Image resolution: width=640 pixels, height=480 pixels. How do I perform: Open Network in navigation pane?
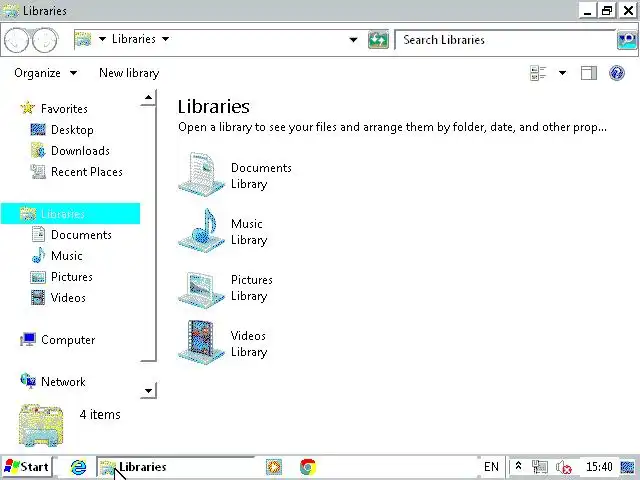tap(53, 382)
